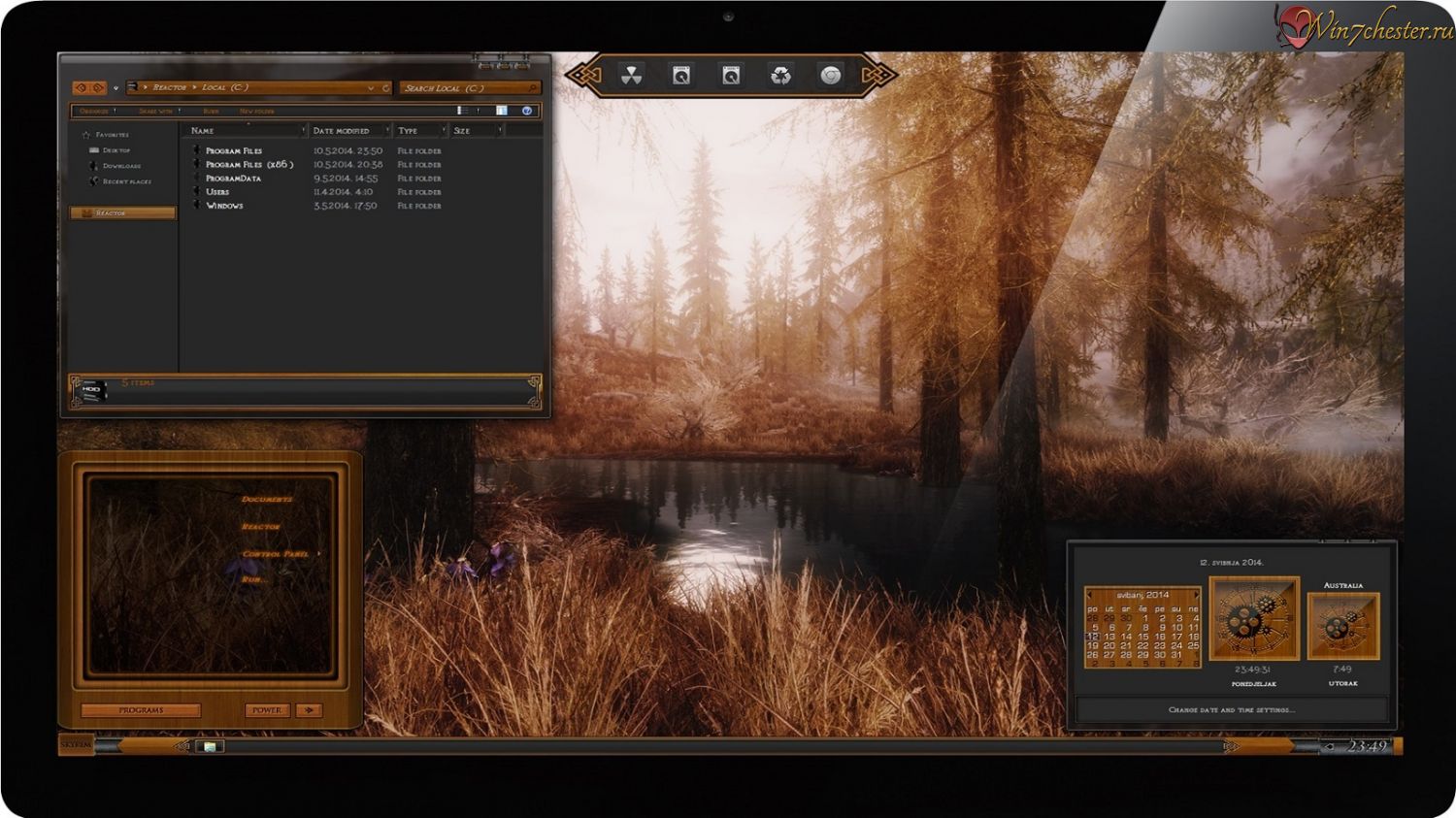
Task: Open the Share with menu
Action: [156, 111]
